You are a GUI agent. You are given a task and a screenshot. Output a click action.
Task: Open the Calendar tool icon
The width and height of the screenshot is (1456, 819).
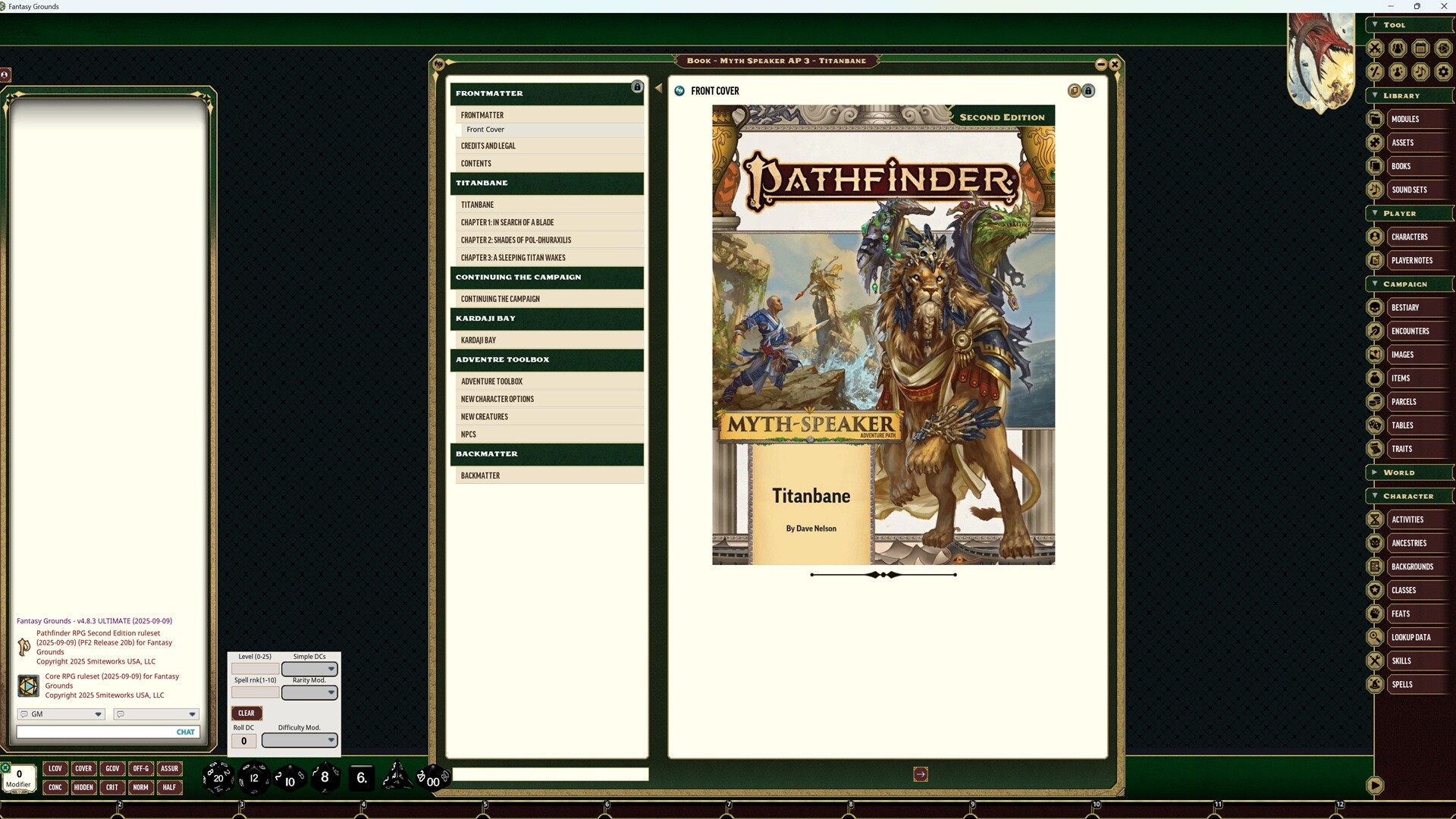point(1420,49)
